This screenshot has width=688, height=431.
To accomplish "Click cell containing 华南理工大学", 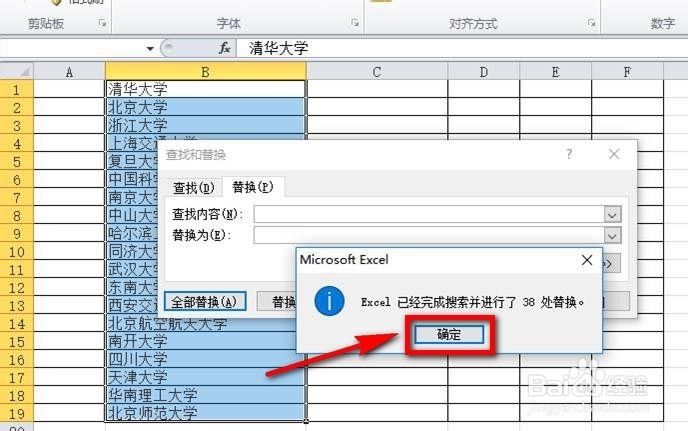I will click(205, 395).
